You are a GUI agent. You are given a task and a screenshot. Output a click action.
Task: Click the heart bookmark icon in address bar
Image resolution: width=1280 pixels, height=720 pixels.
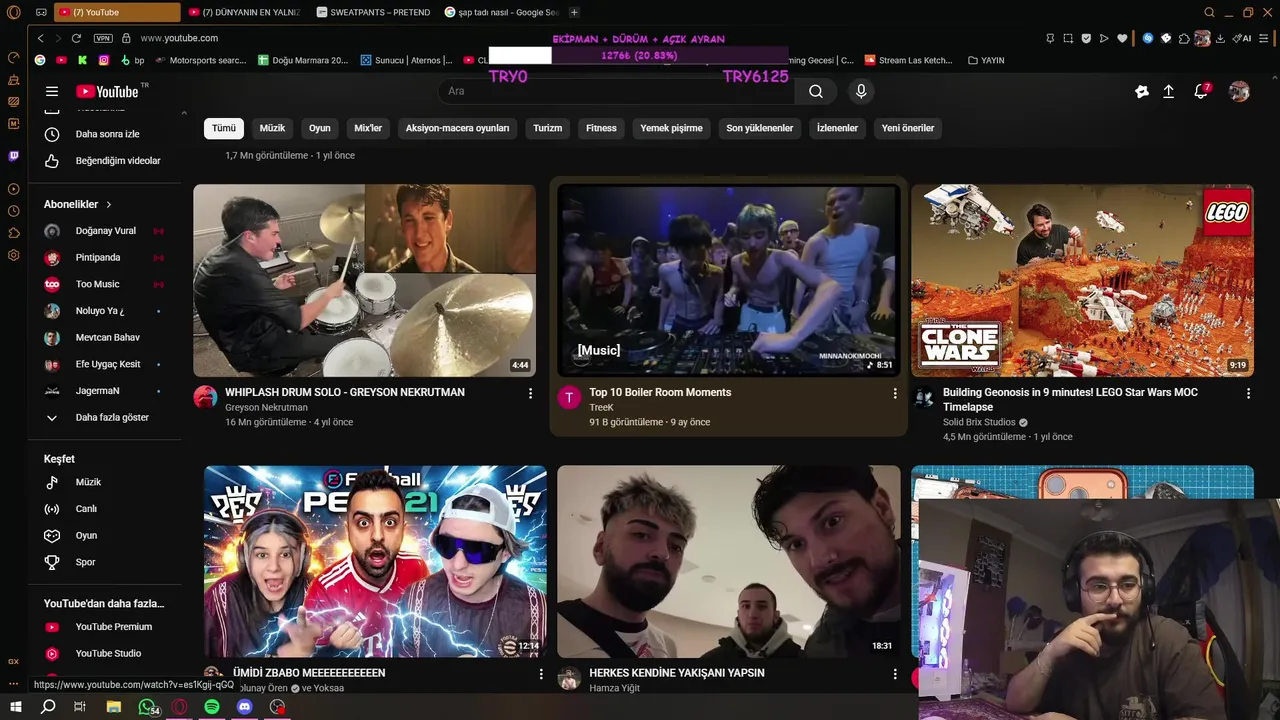tap(1122, 38)
